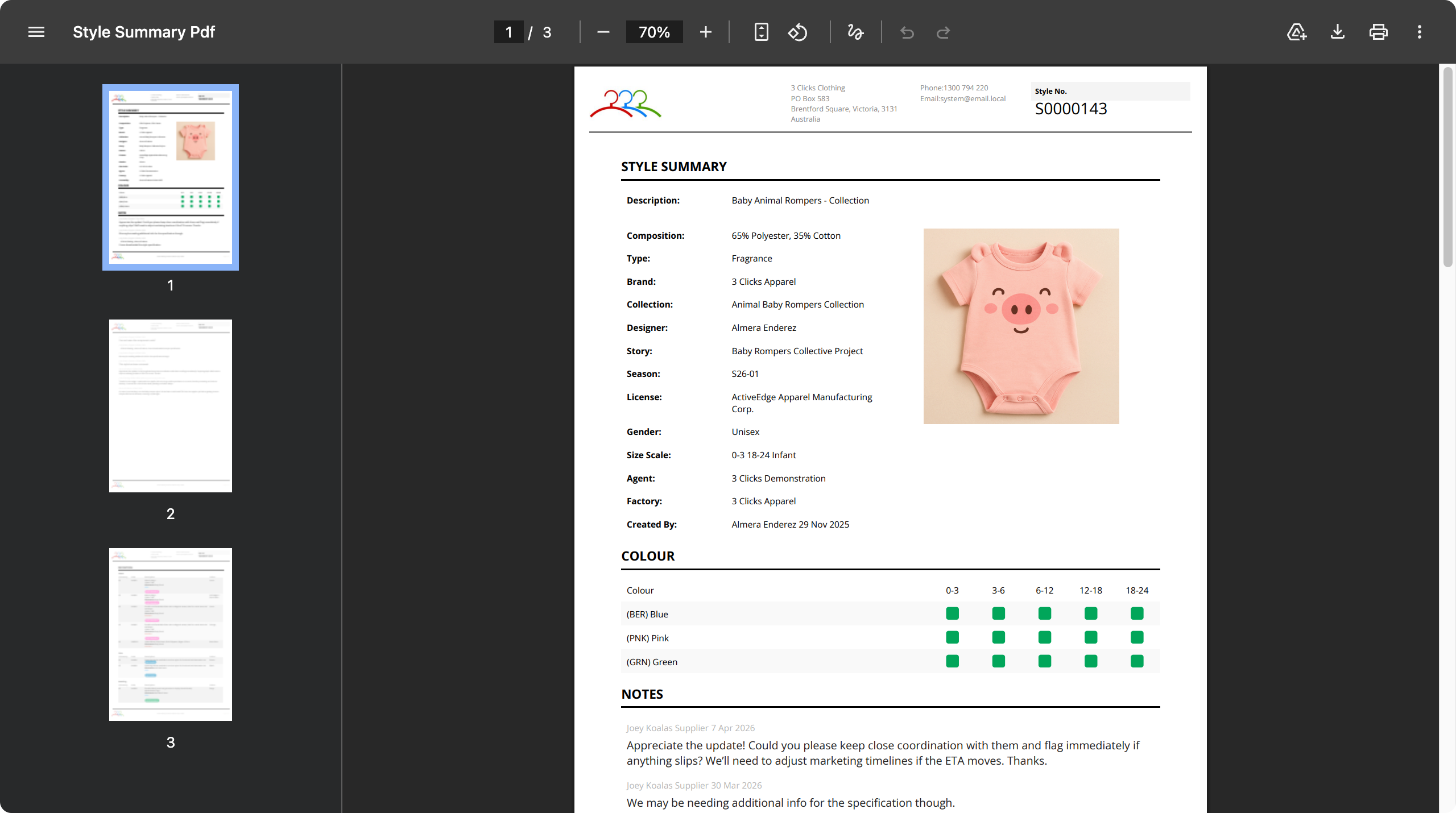Viewport: 1456px width, 813px height.
Task: Click the 'NOTES' section heading
Action: coord(642,694)
